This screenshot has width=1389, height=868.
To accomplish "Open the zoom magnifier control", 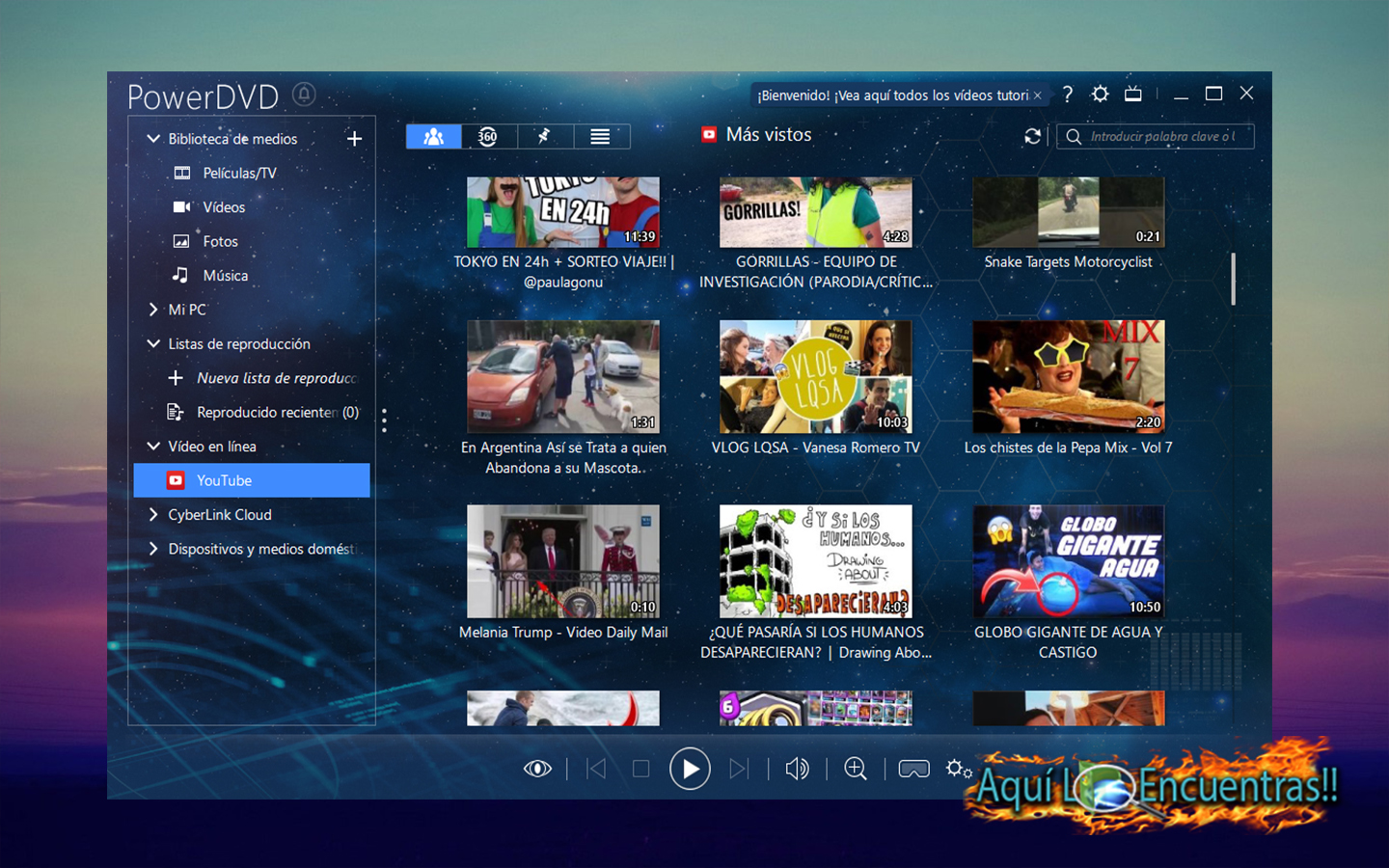I will click(856, 769).
